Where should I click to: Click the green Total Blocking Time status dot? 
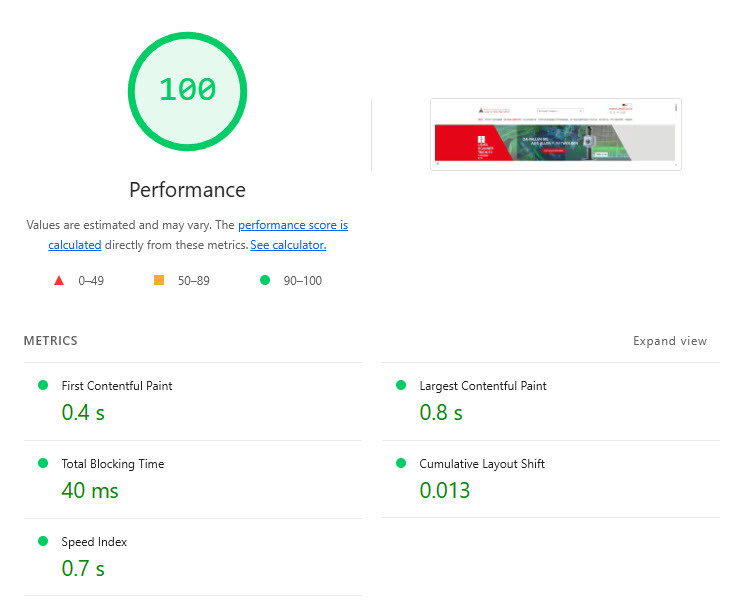[43, 463]
